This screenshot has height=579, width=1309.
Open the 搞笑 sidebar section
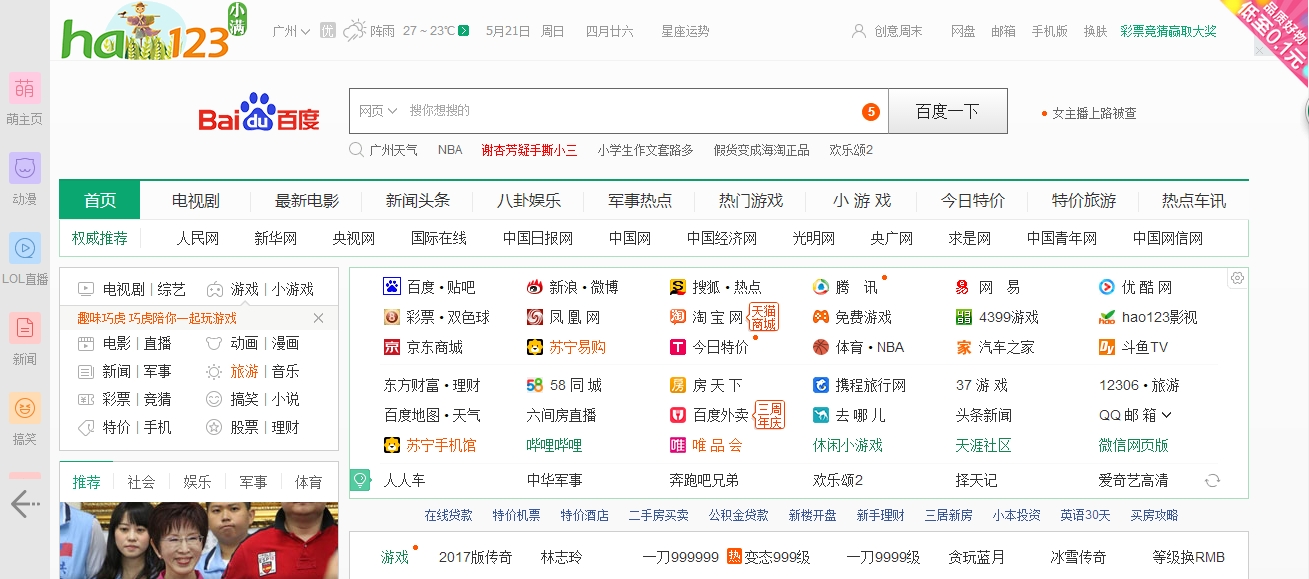pos(23,409)
